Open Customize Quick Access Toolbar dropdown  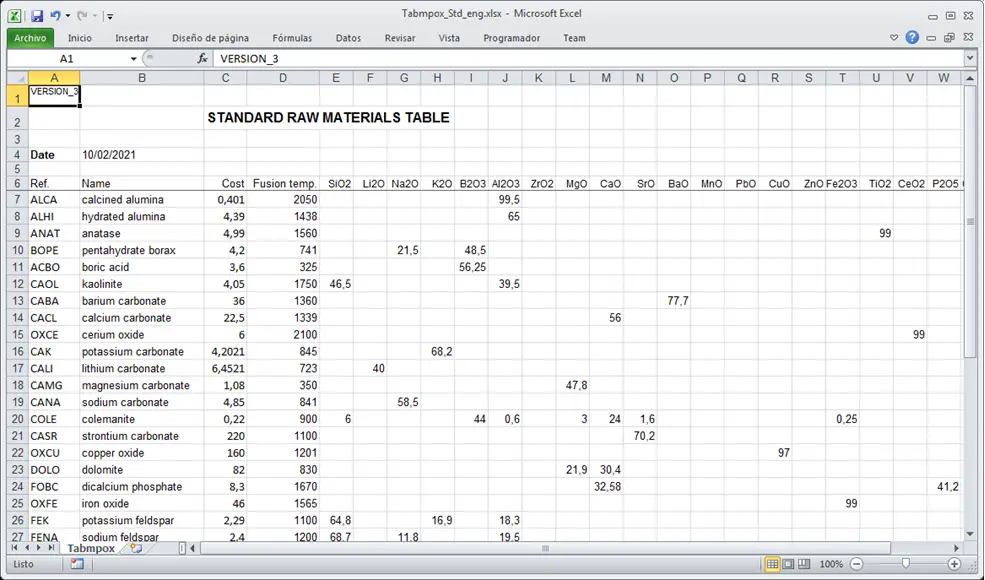110,17
